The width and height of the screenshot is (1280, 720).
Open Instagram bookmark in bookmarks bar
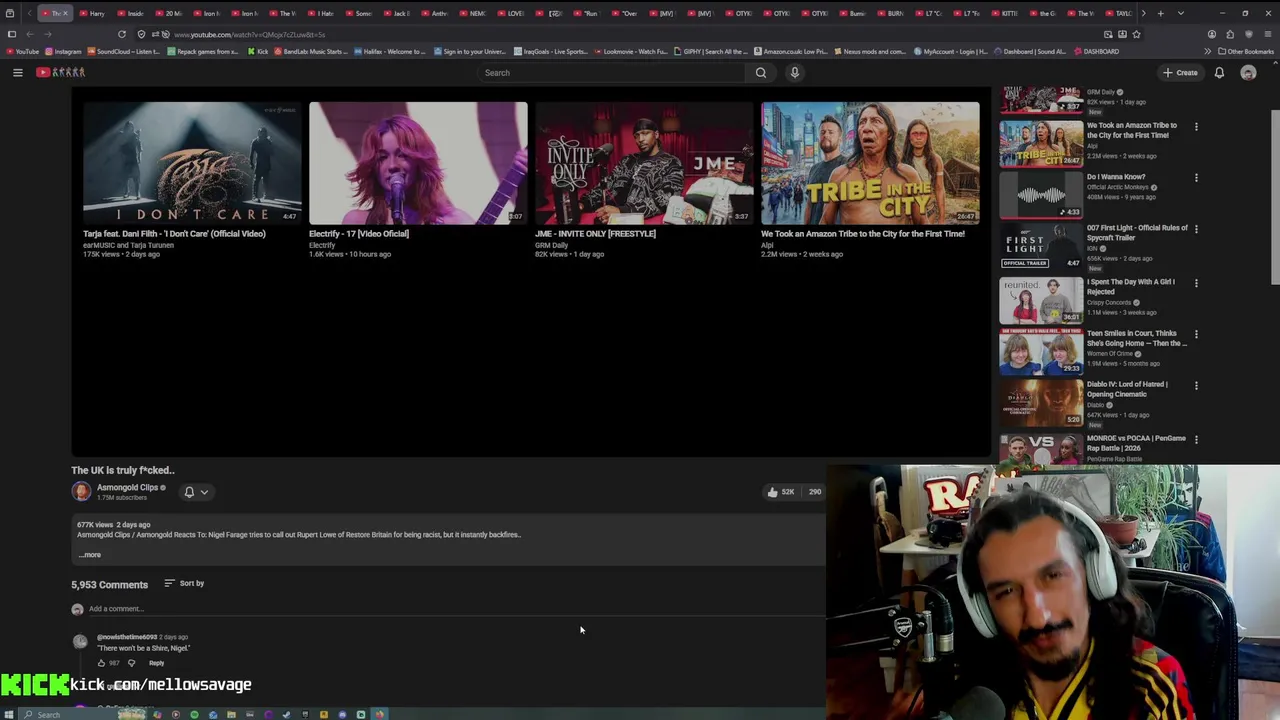tap(63, 51)
